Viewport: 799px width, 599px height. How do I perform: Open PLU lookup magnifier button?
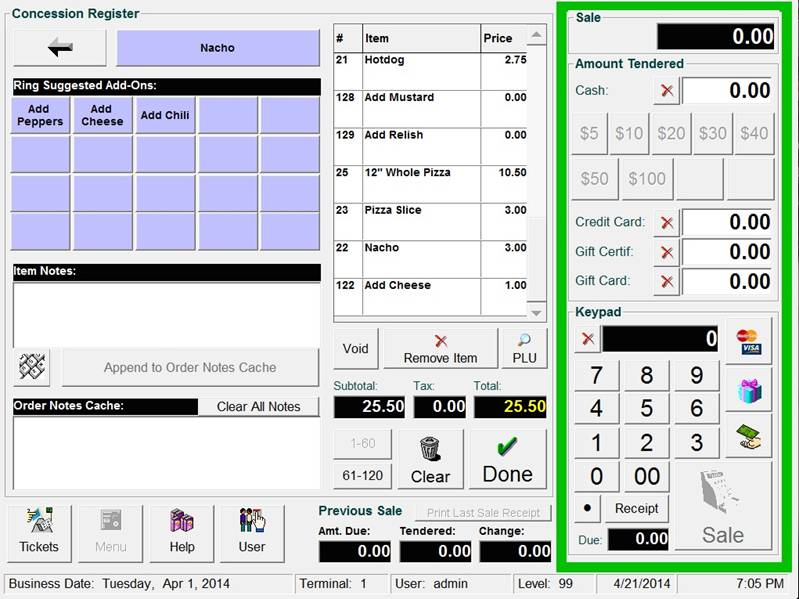click(524, 348)
